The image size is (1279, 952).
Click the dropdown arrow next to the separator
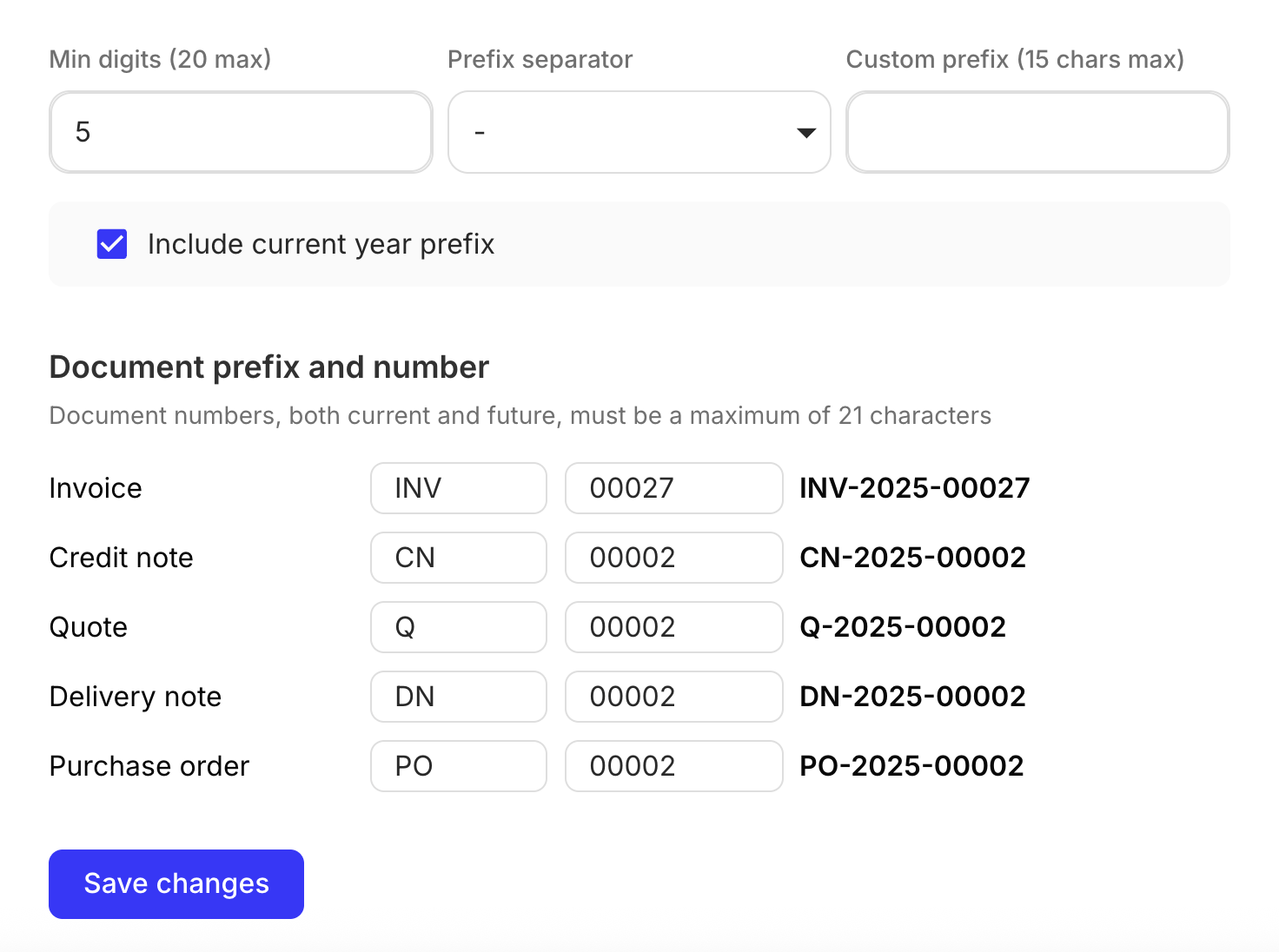pyautogui.click(x=805, y=132)
